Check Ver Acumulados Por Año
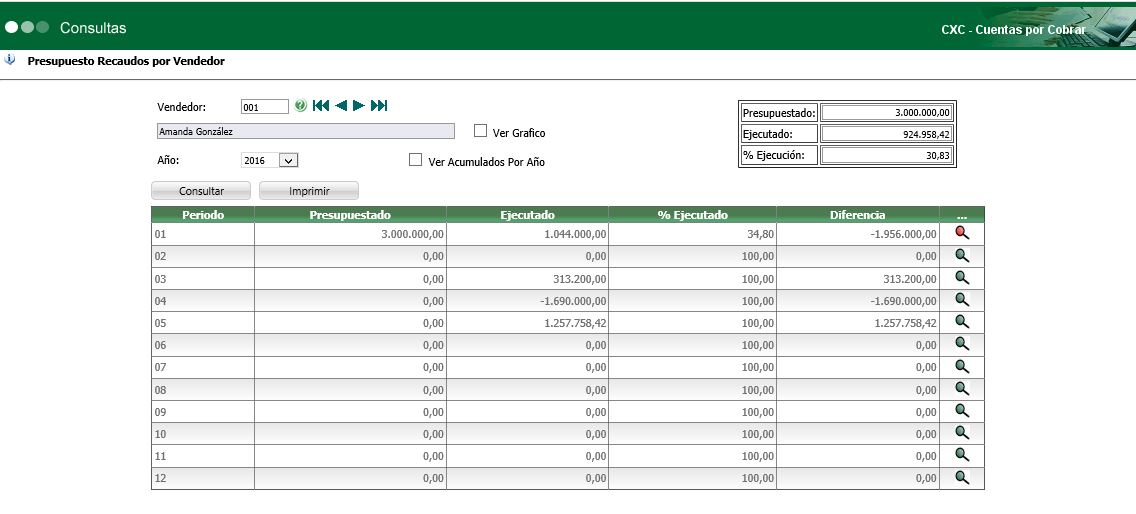1136x514 pixels. coord(415,160)
